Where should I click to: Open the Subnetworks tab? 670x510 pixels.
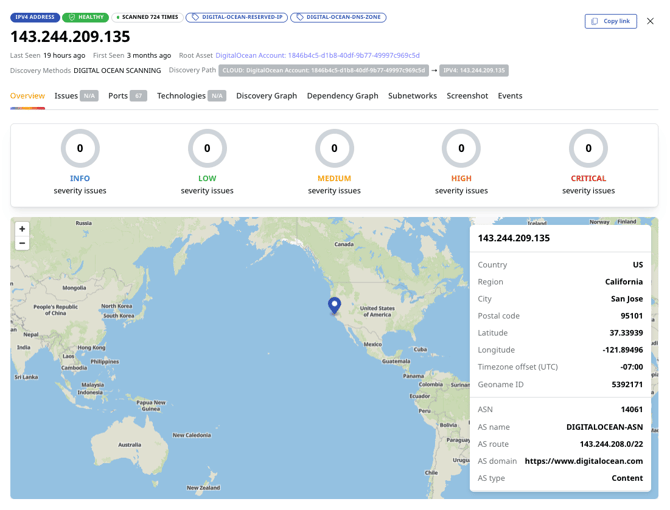pos(412,96)
